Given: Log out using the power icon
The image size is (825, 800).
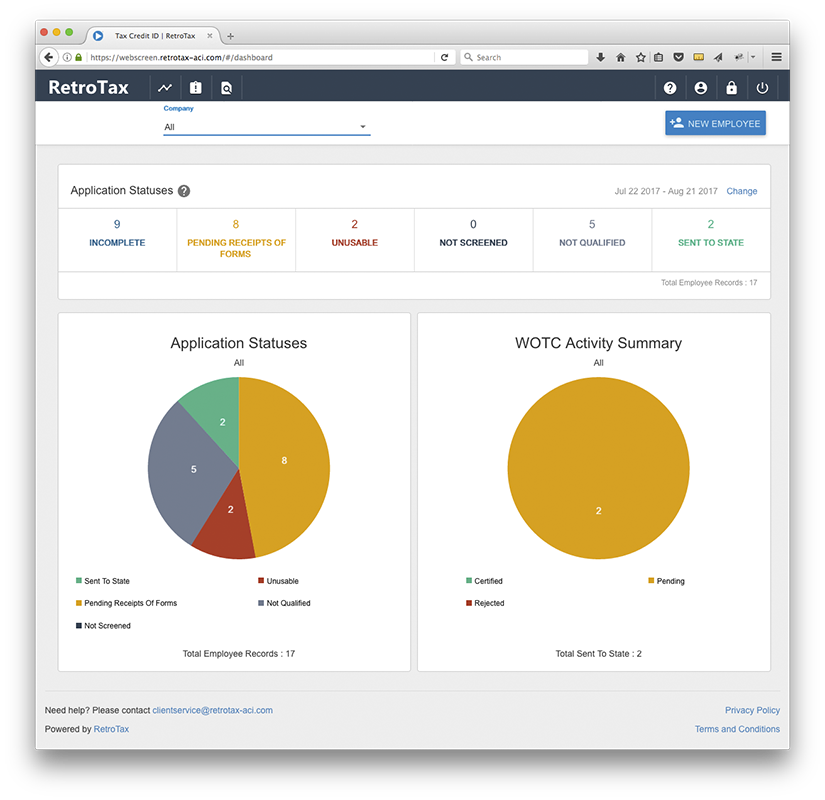Looking at the screenshot, I should 762,88.
